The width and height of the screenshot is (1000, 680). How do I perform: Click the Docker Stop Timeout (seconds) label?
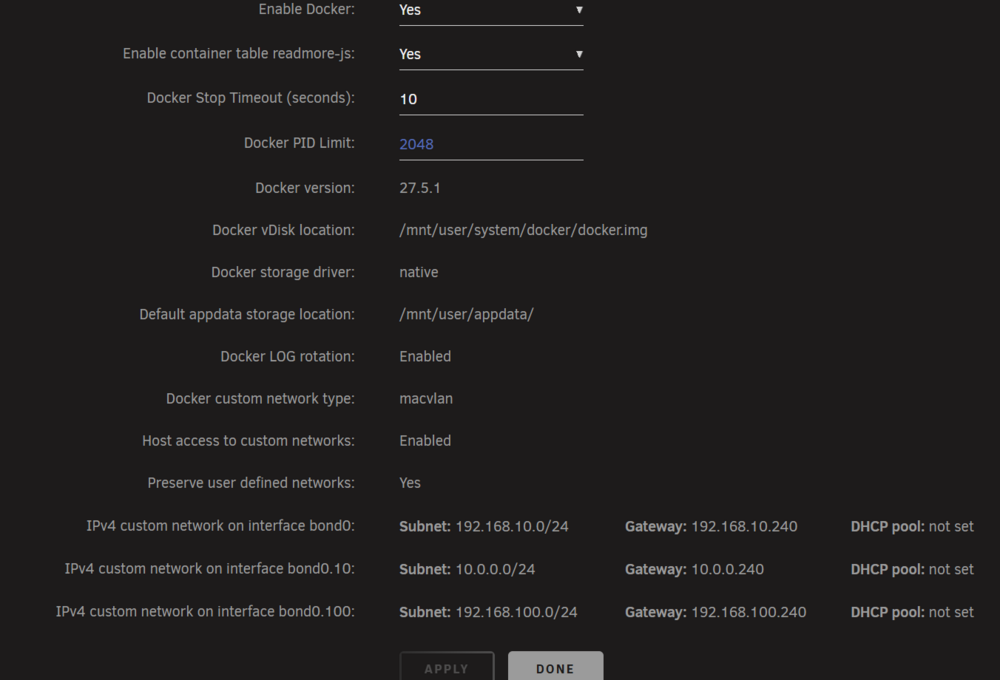click(251, 98)
